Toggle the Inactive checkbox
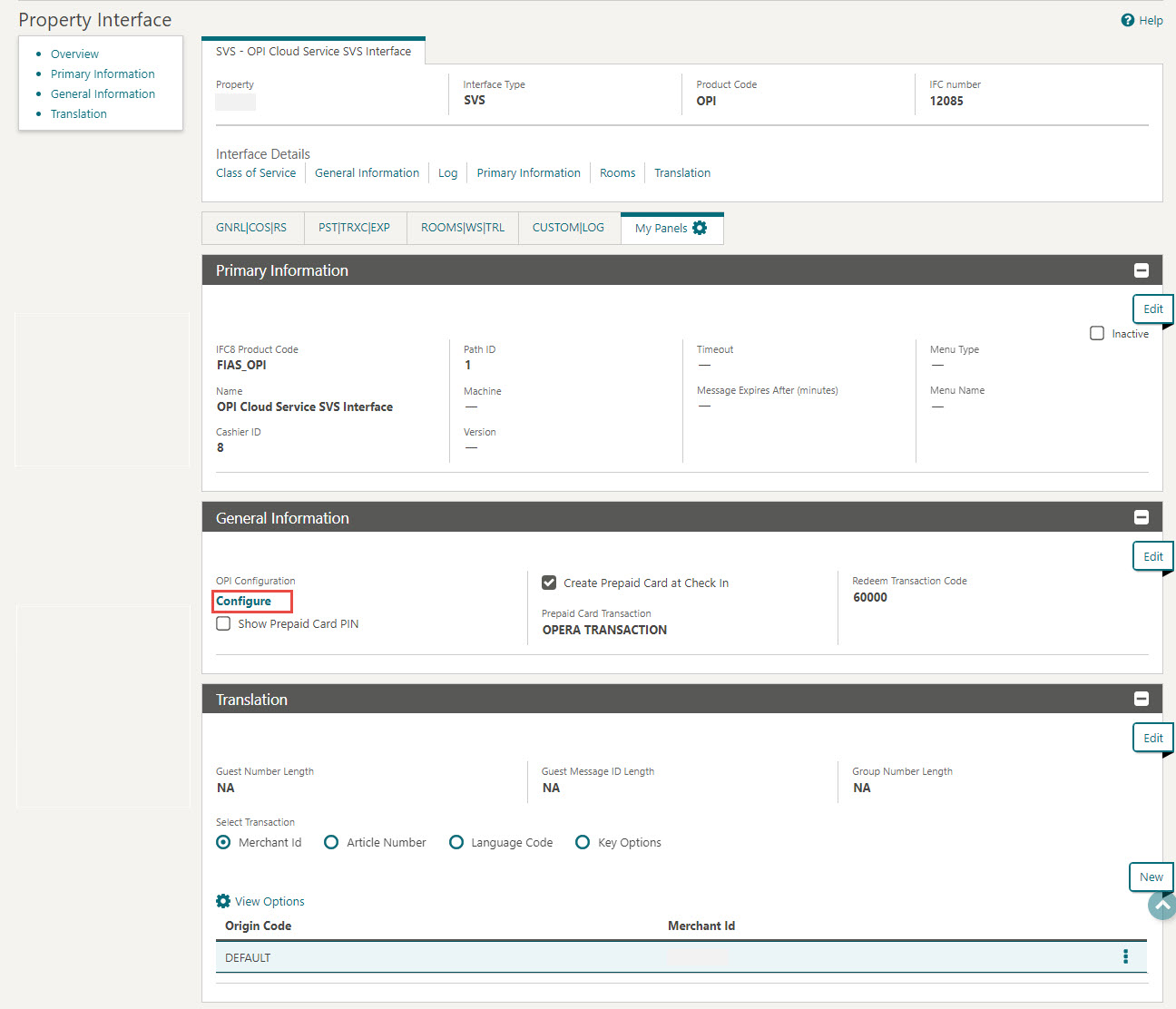 click(1097, 333)
